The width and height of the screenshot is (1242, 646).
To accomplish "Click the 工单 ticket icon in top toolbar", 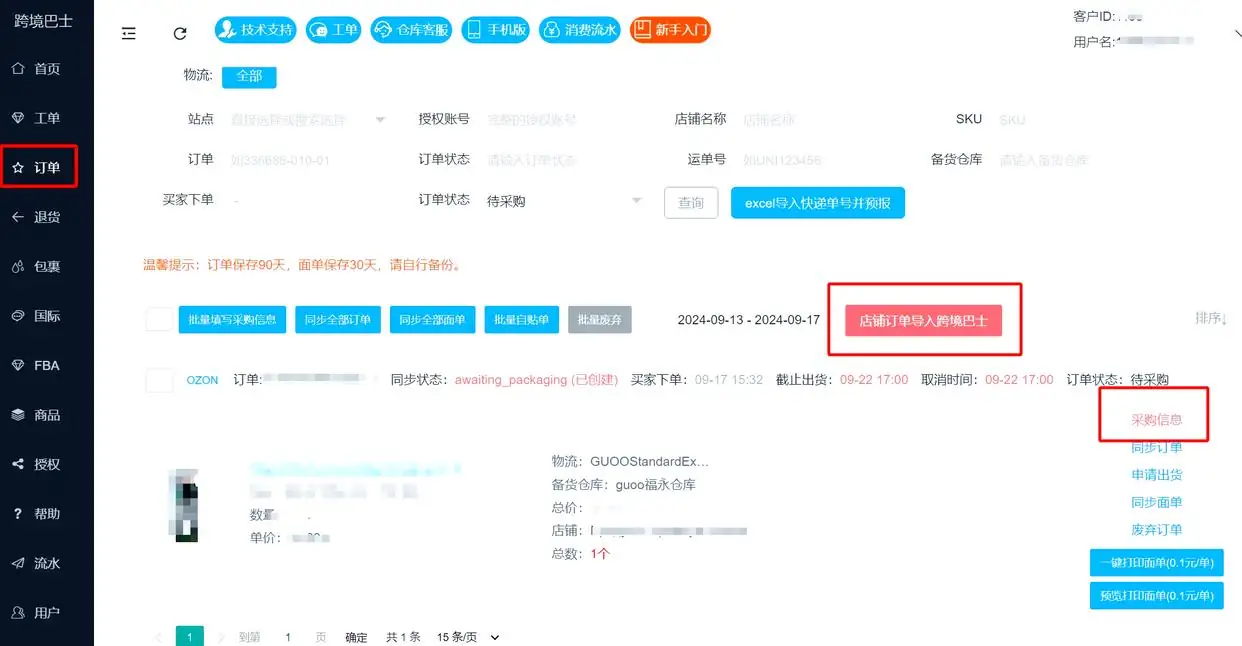I will point(333,29).
